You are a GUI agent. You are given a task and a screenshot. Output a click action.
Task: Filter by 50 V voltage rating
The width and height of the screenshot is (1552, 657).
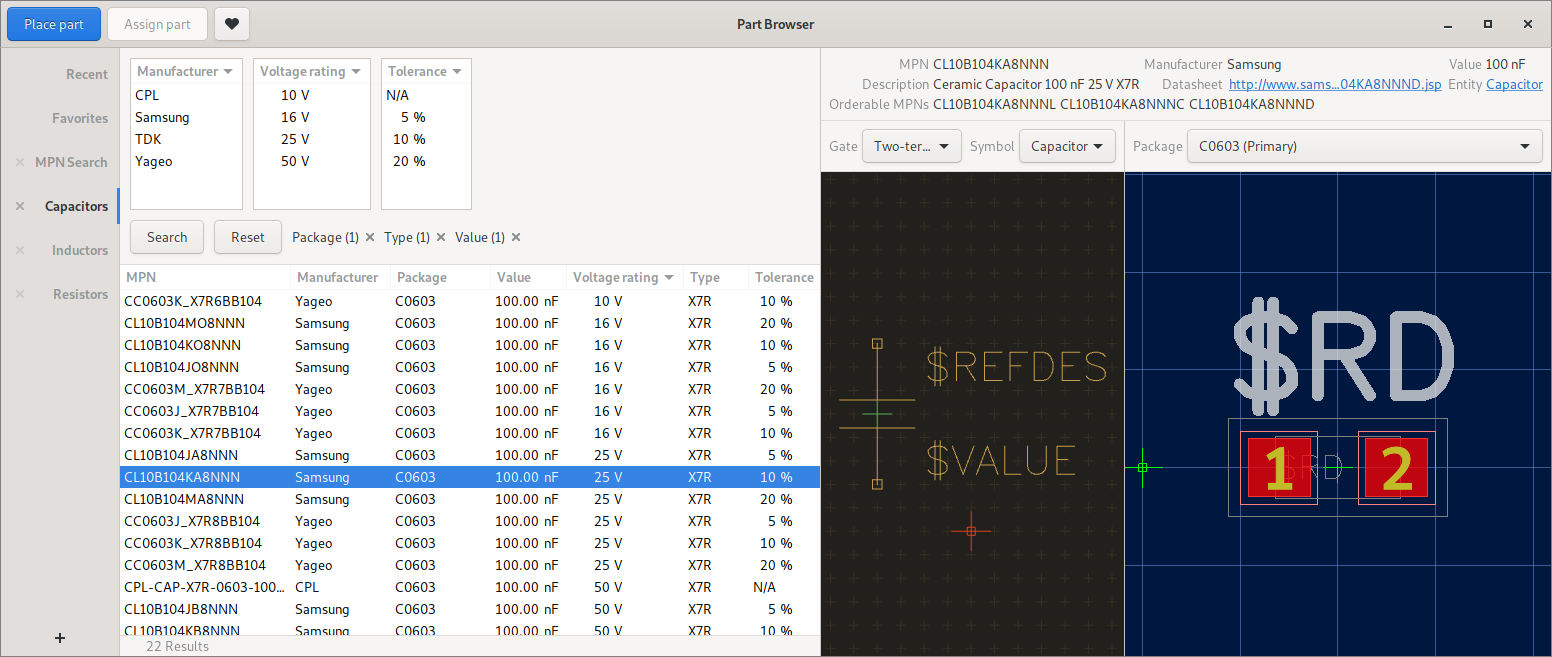pyautogui.click(x=311, y=161)
